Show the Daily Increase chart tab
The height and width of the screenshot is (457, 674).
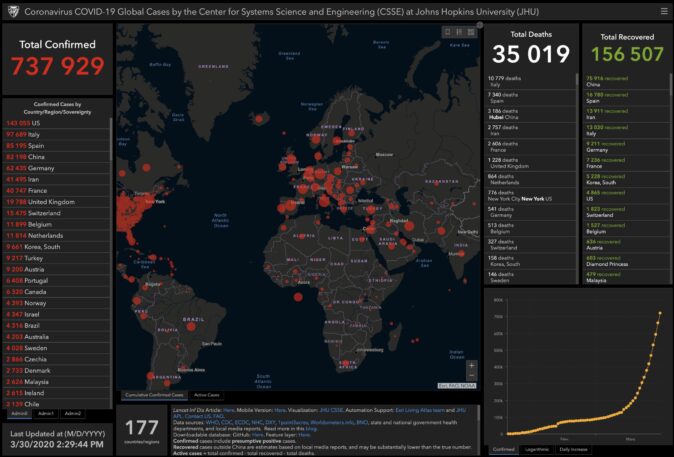pos(573,449)
